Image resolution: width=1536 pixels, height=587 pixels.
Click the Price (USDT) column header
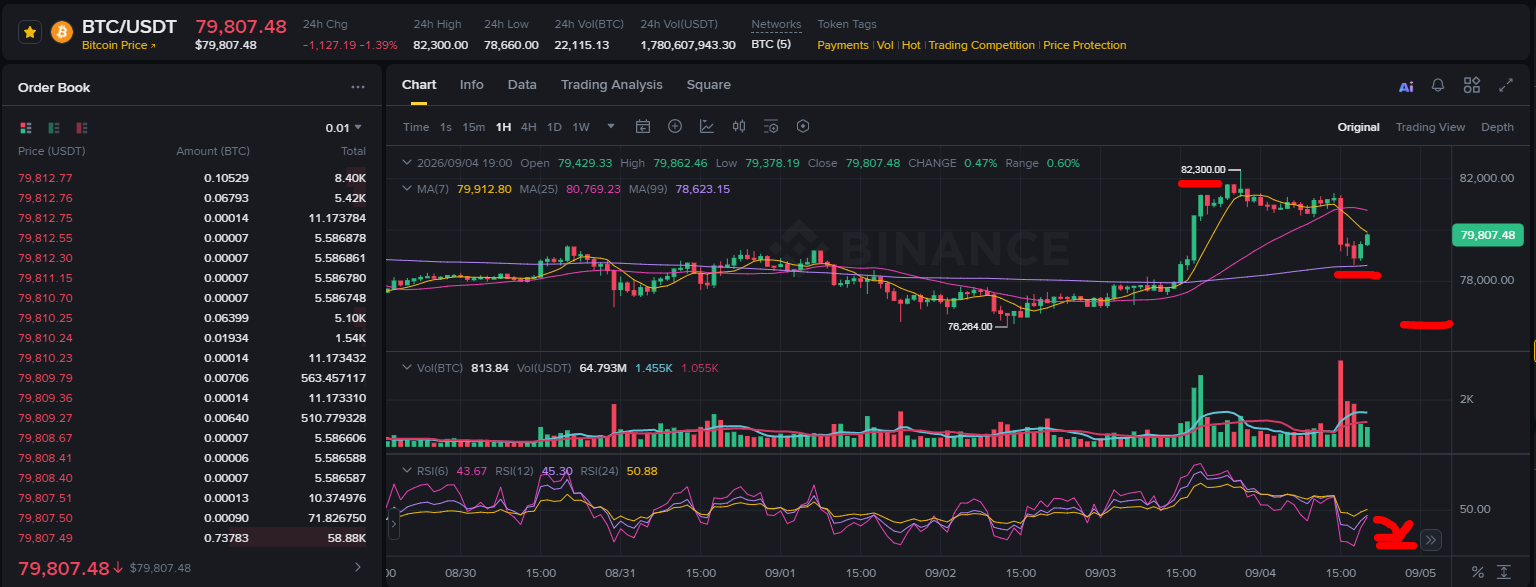point(52,151)
